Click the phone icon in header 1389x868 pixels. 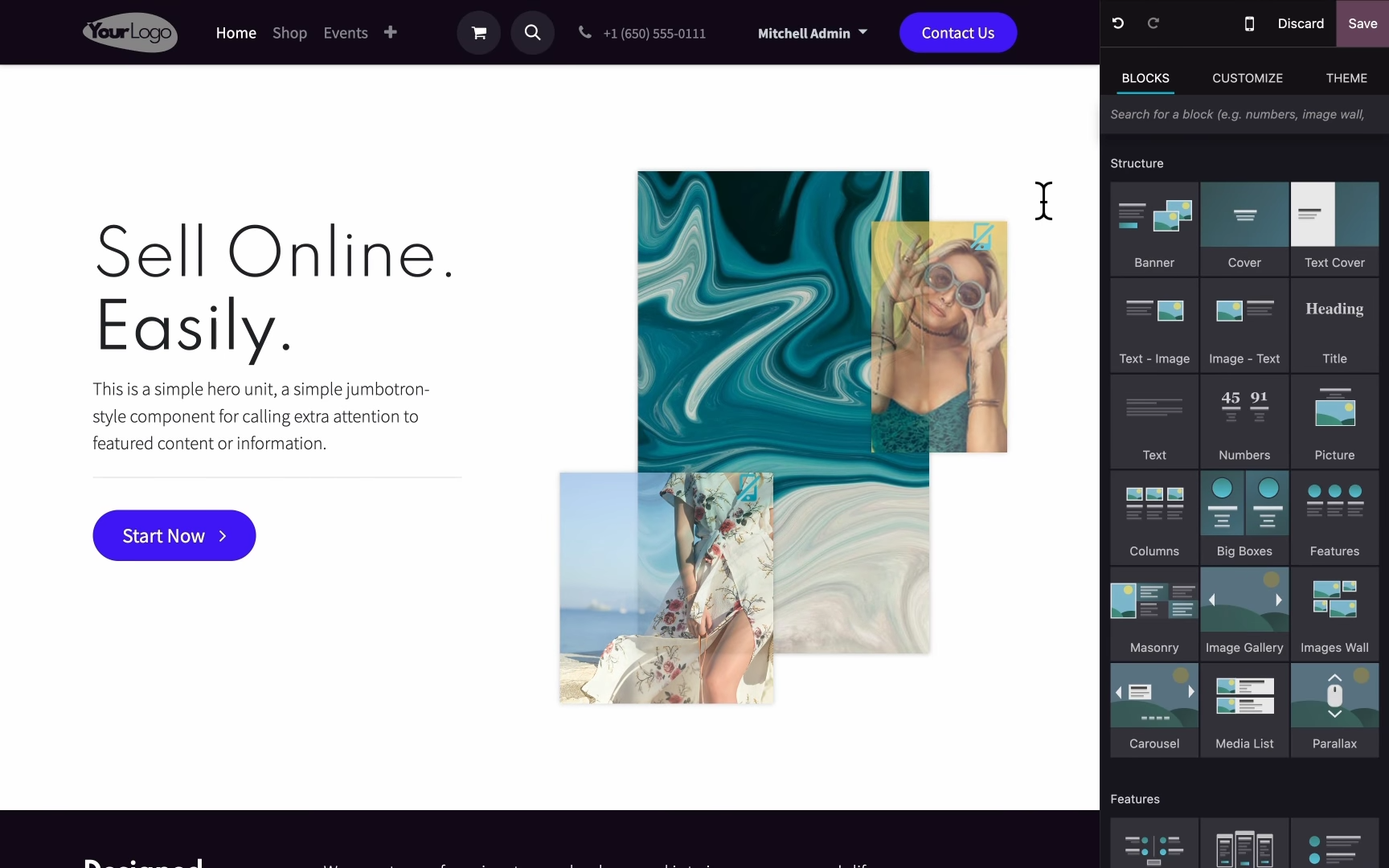pos(585,32)
